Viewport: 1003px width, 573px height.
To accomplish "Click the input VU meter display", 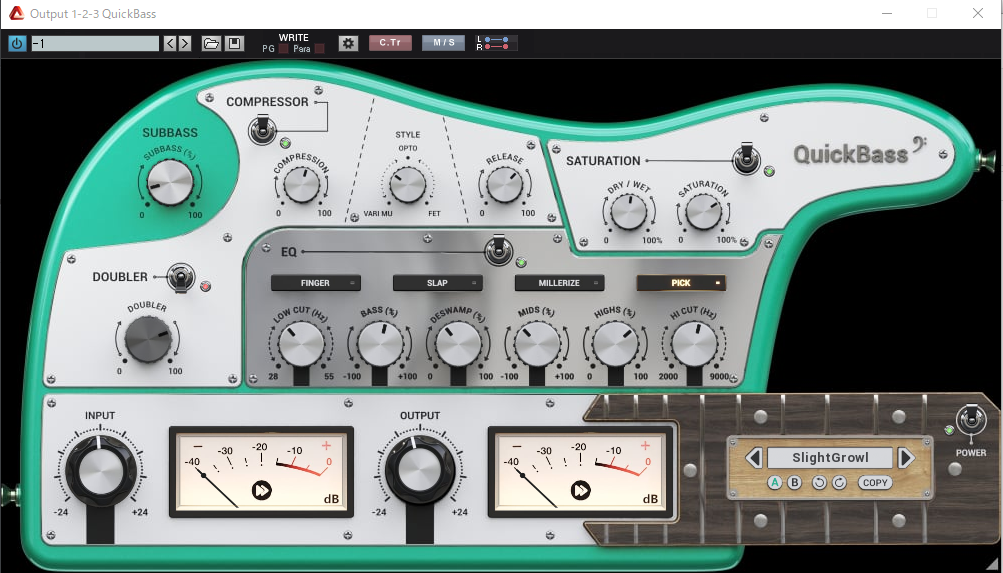I will [x=262, y=472].
